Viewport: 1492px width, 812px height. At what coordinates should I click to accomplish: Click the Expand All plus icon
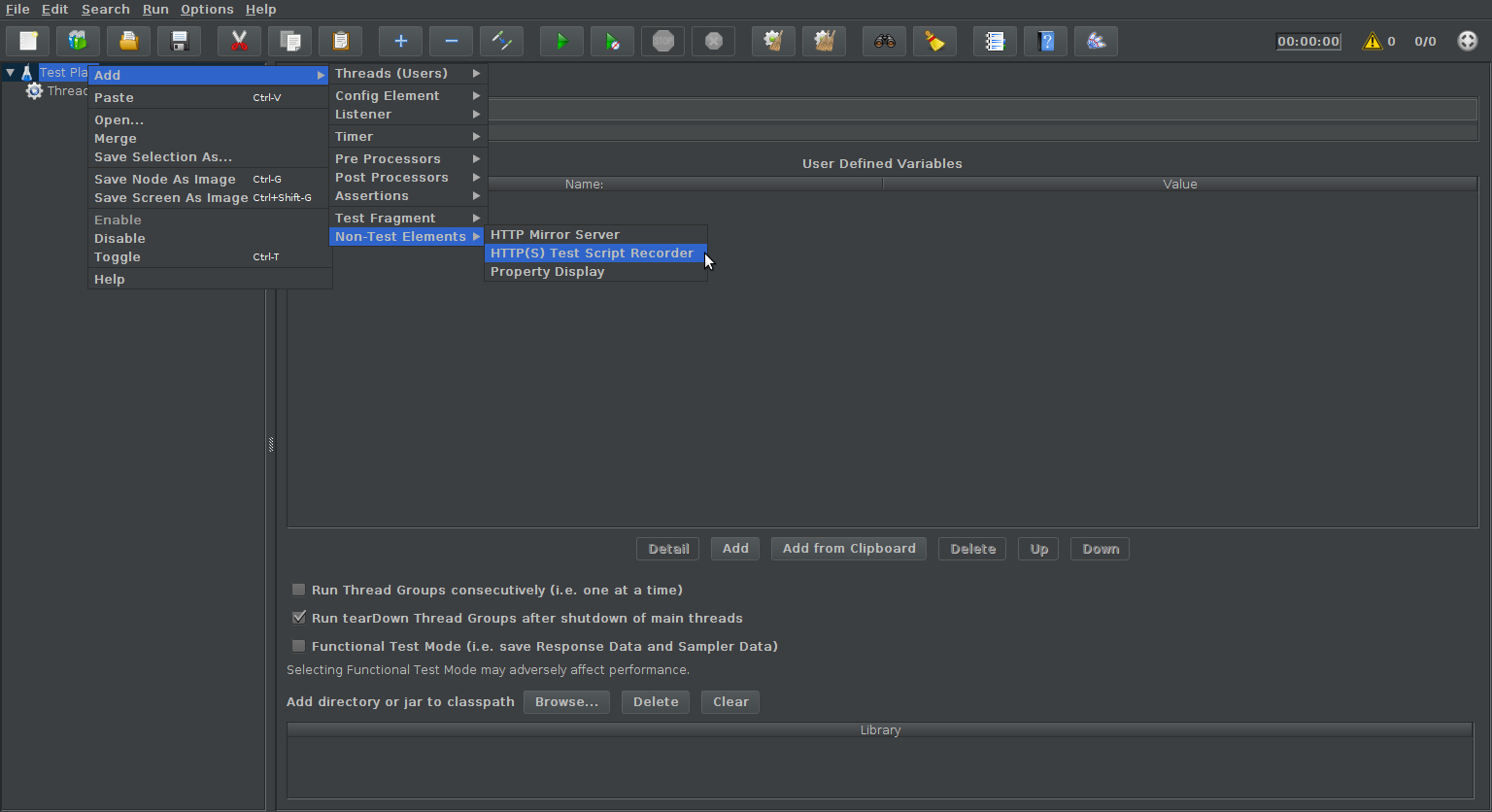[400, 41]
